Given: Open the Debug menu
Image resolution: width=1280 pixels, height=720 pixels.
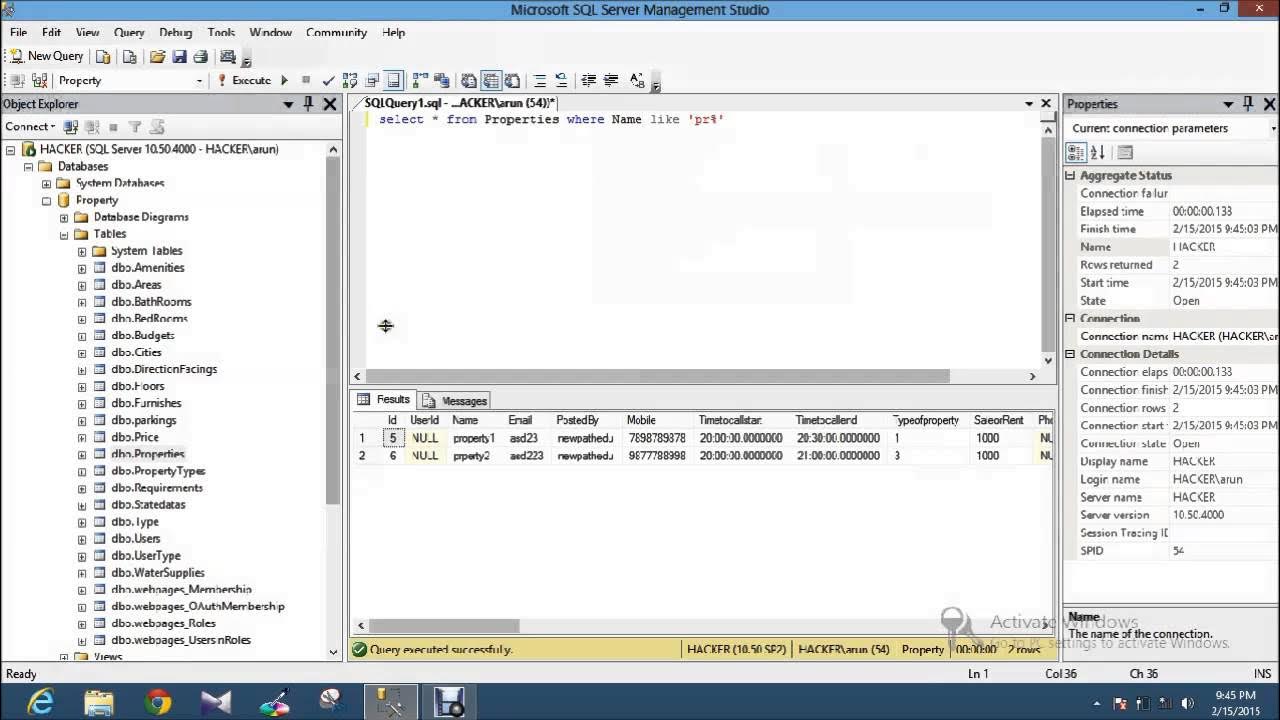Looking at the screenshot, I should 175,32.
